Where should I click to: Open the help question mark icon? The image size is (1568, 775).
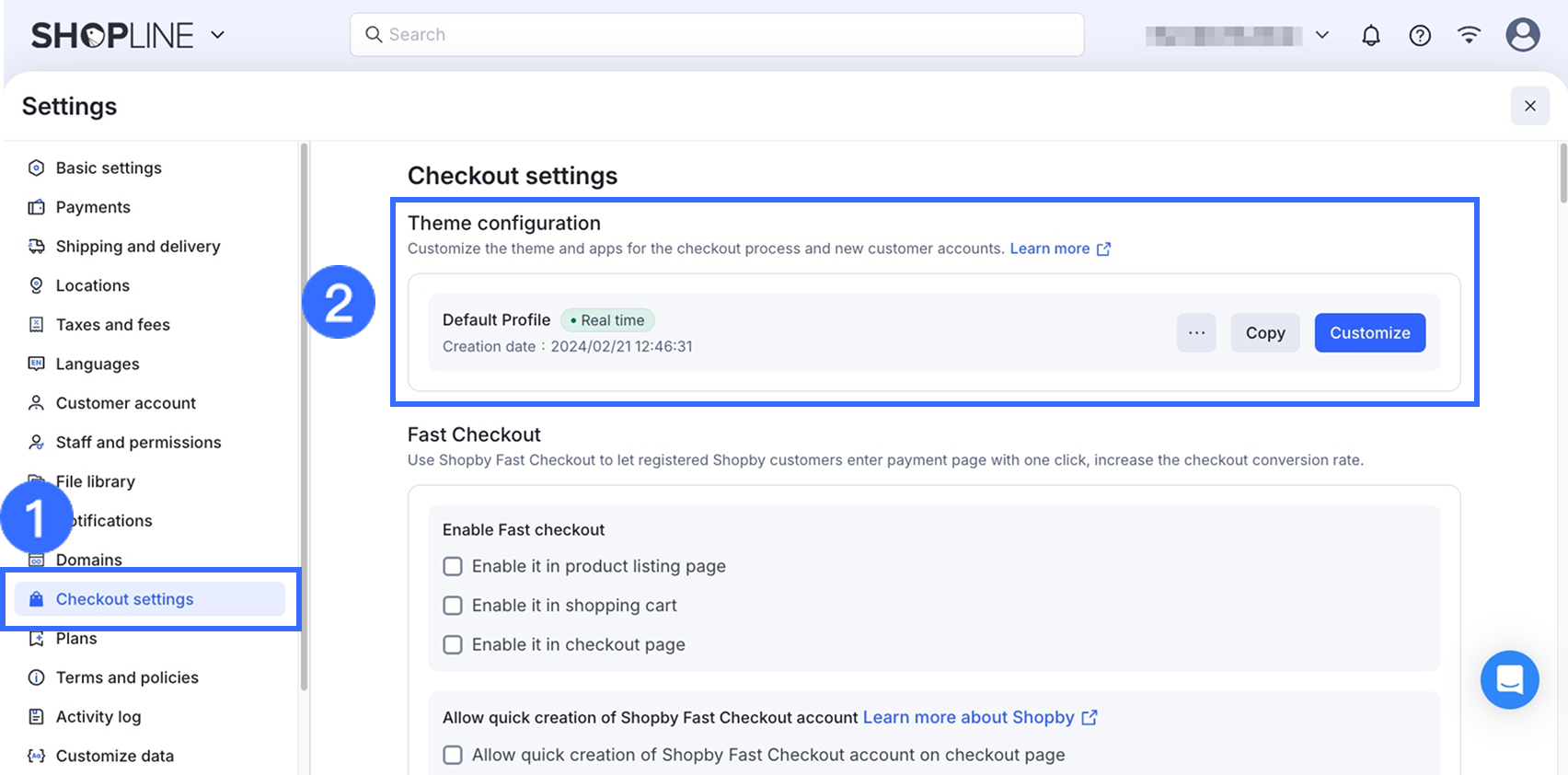point(1420,36)
